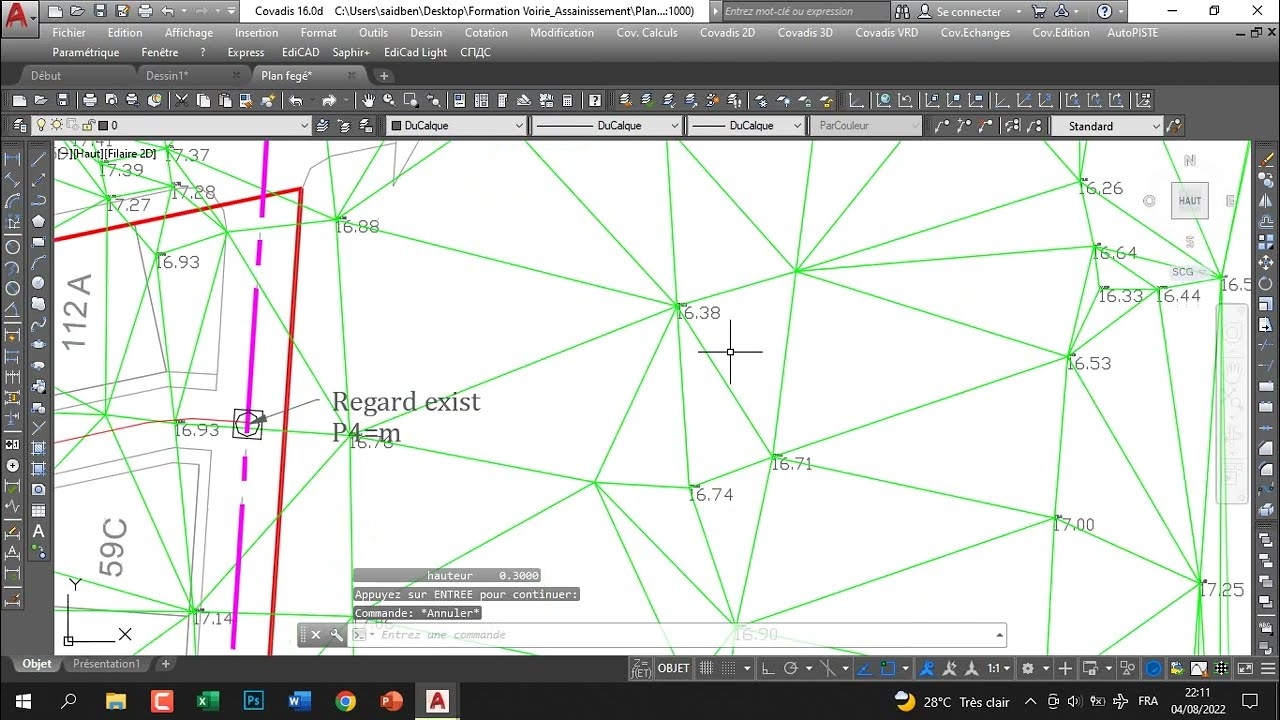Image resolution: width=1280 pixels, height=720 pixels.
Task: Click the new drawing tab plus button
Action: 384,76
